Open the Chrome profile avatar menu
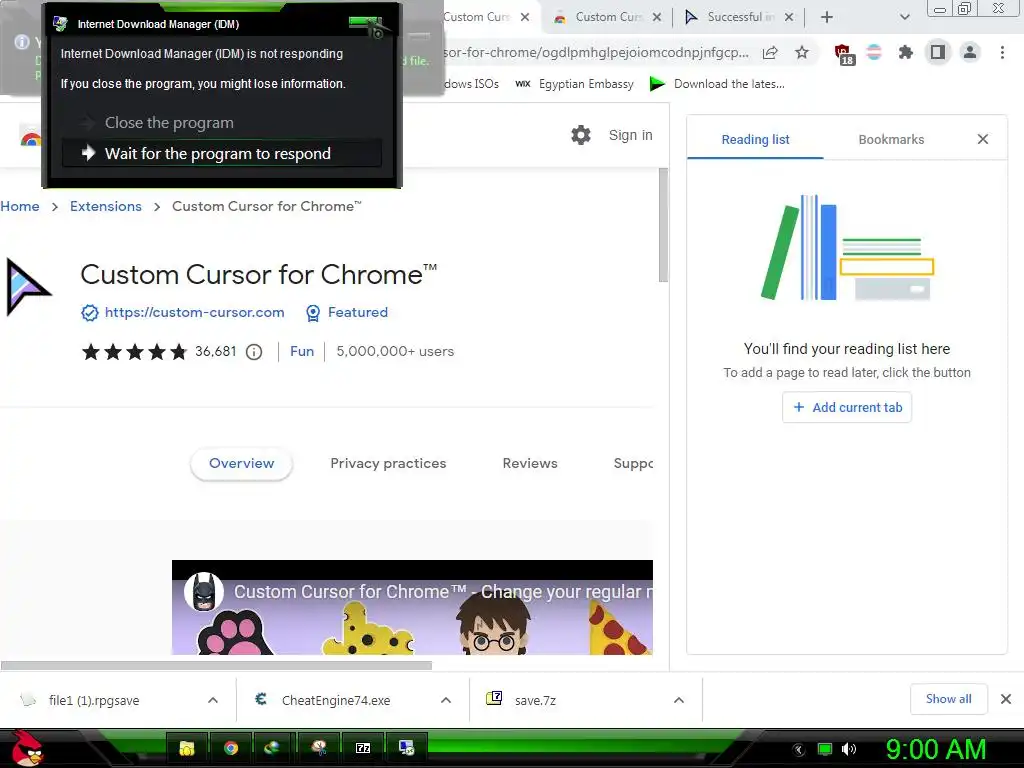1024x768 pixels. click(x=970, y=52)
